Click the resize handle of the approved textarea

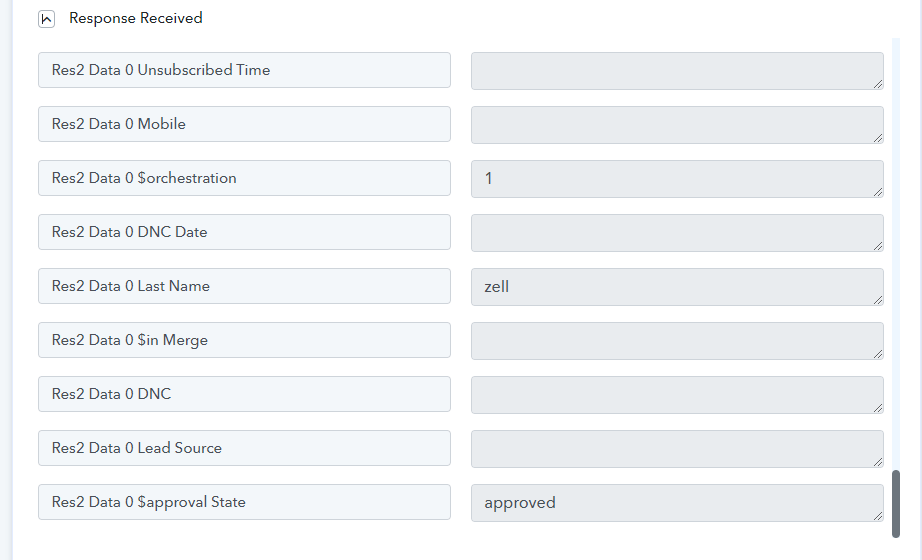click(878, 516)
